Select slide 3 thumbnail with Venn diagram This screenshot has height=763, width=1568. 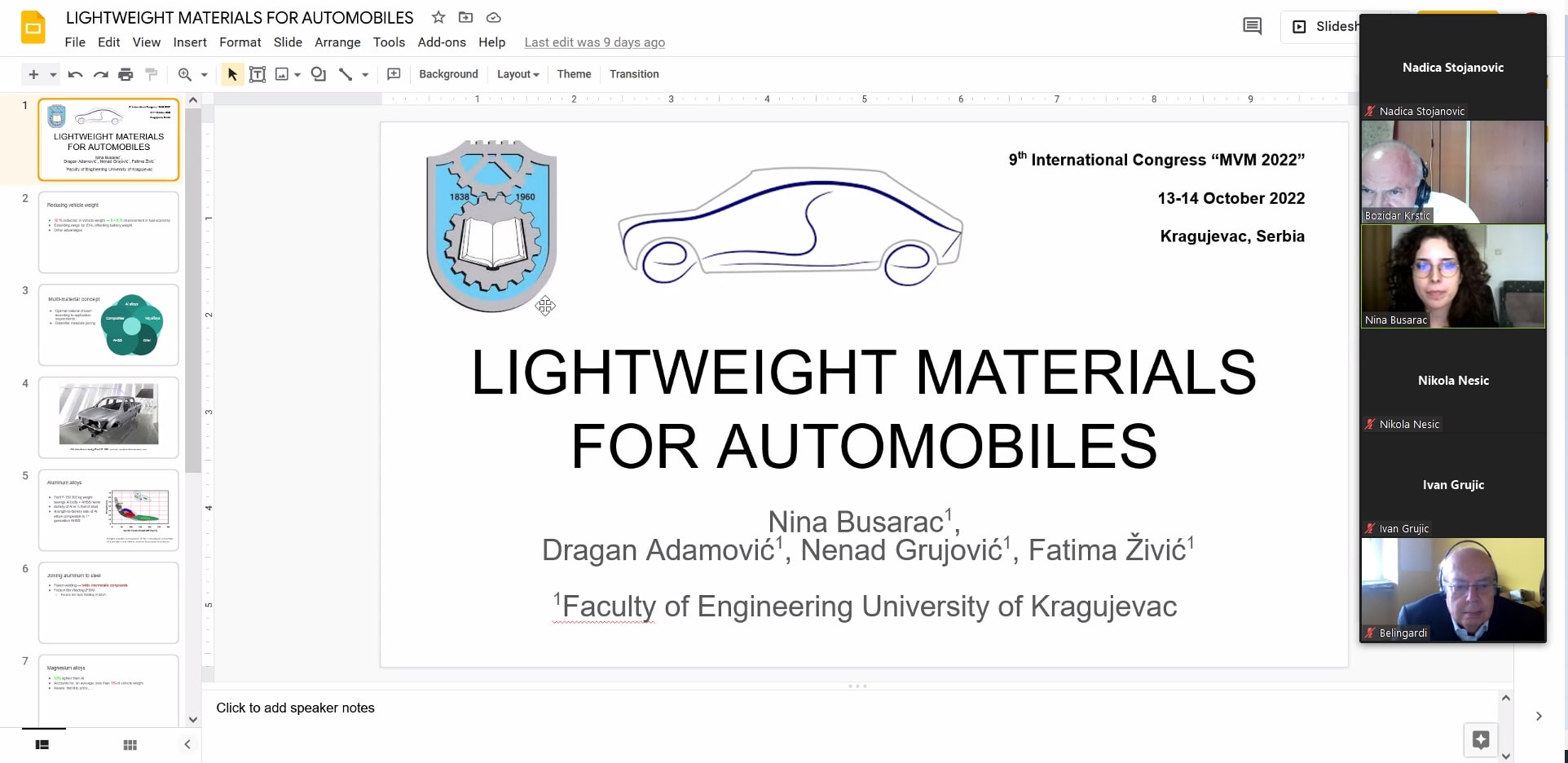pos(108,324)
